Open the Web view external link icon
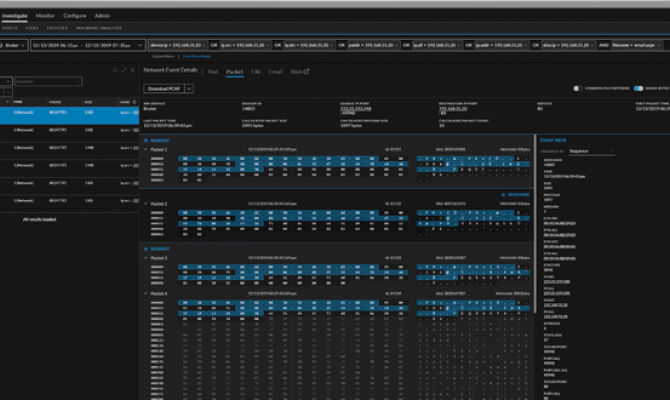670x400 pixels. pyautogui.click(x=306, y=71)
